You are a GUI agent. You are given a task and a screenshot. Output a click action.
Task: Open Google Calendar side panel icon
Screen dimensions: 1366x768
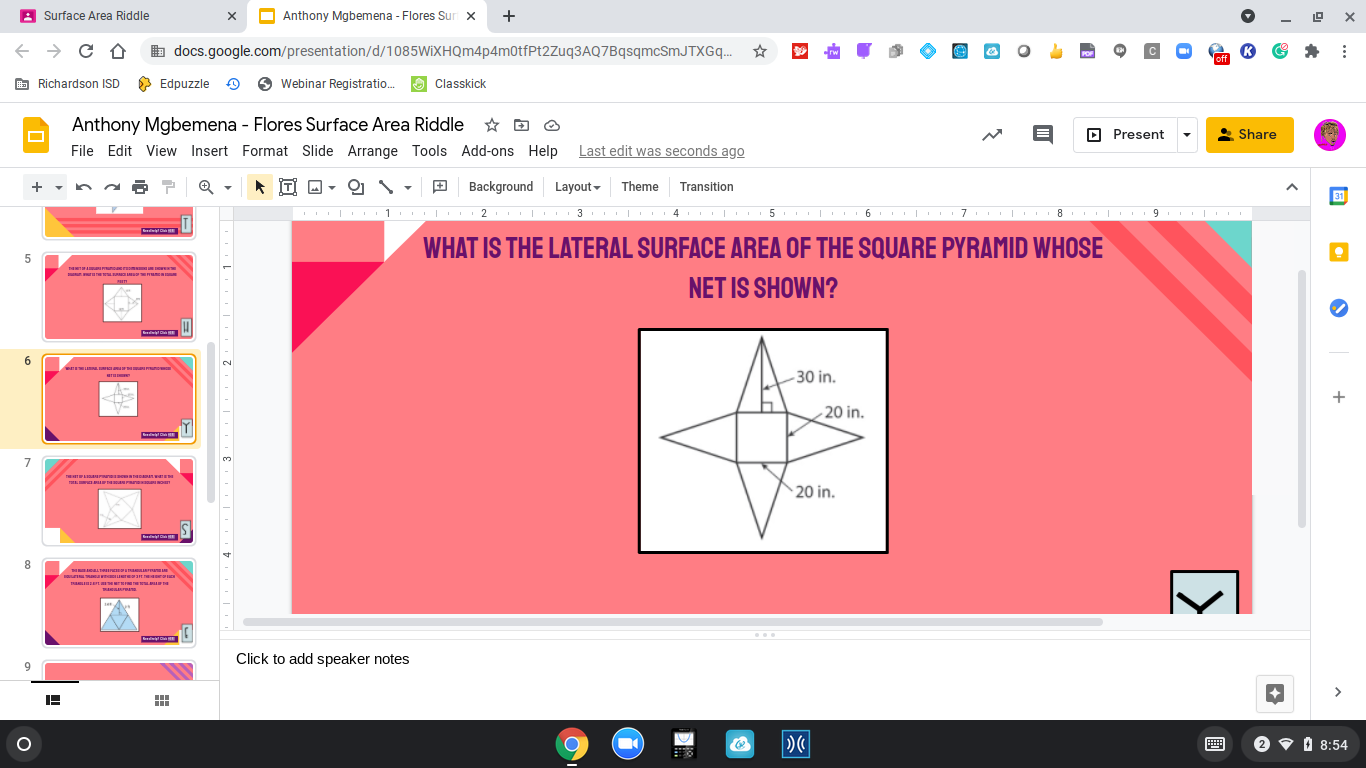(1338, 197)
